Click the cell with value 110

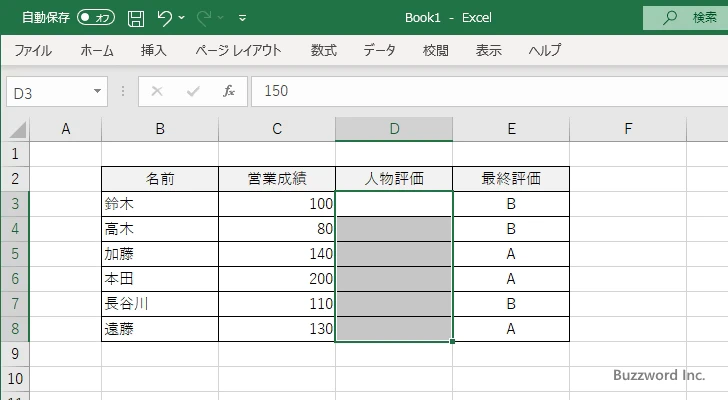tap(277, 304)
